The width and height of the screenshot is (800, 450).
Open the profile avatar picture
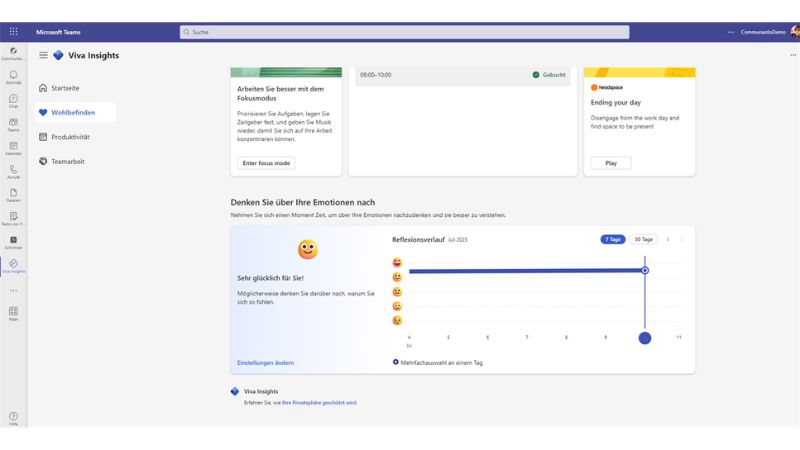pyautogui.click(x=795, y=32)
